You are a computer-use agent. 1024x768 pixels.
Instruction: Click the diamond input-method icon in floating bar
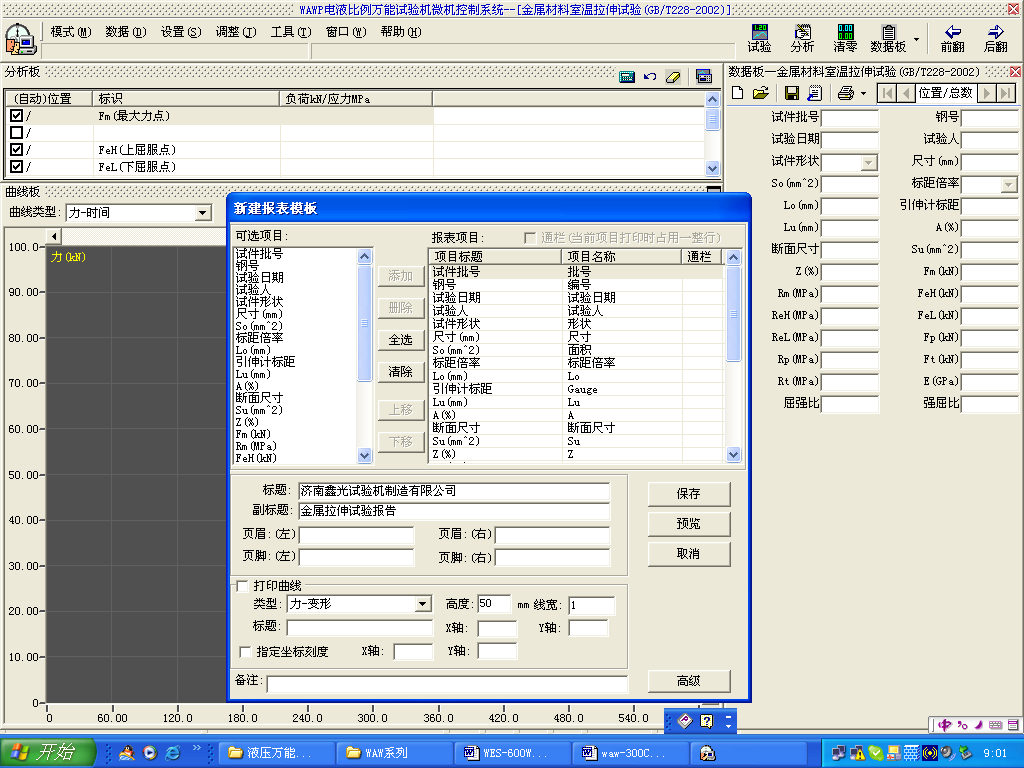[684, 721]
